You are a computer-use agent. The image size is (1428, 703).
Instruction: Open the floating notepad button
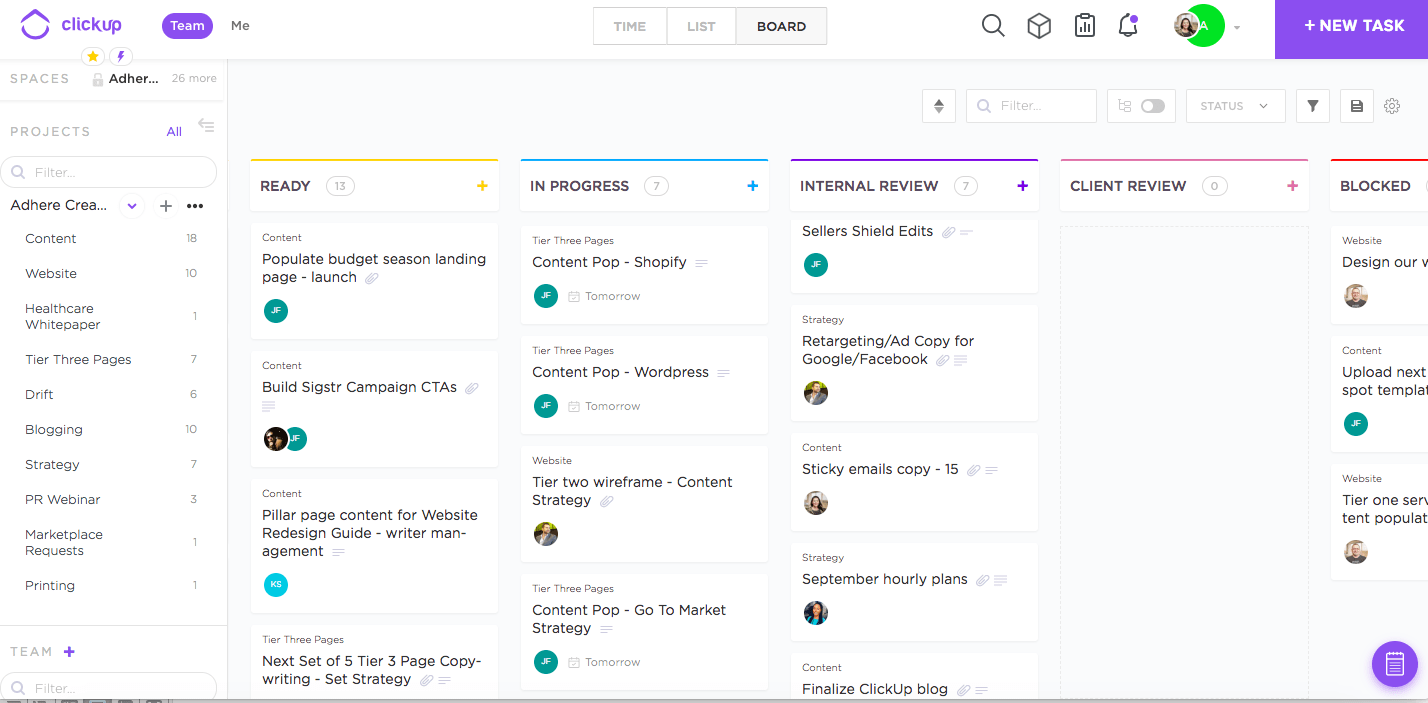1395,663
